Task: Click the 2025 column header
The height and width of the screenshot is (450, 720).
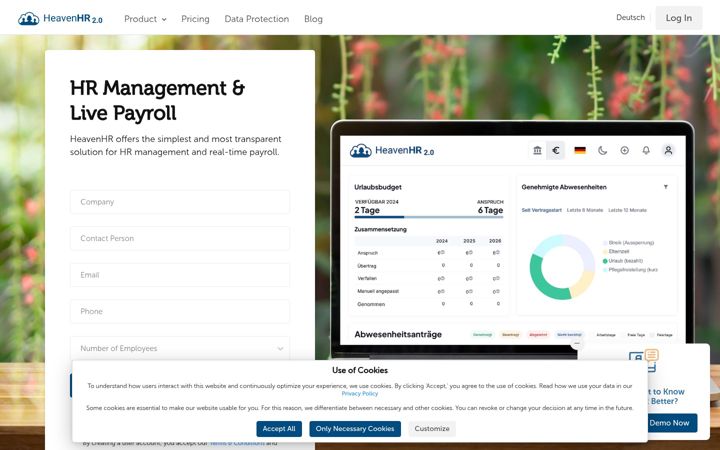Action: point(469,241)
